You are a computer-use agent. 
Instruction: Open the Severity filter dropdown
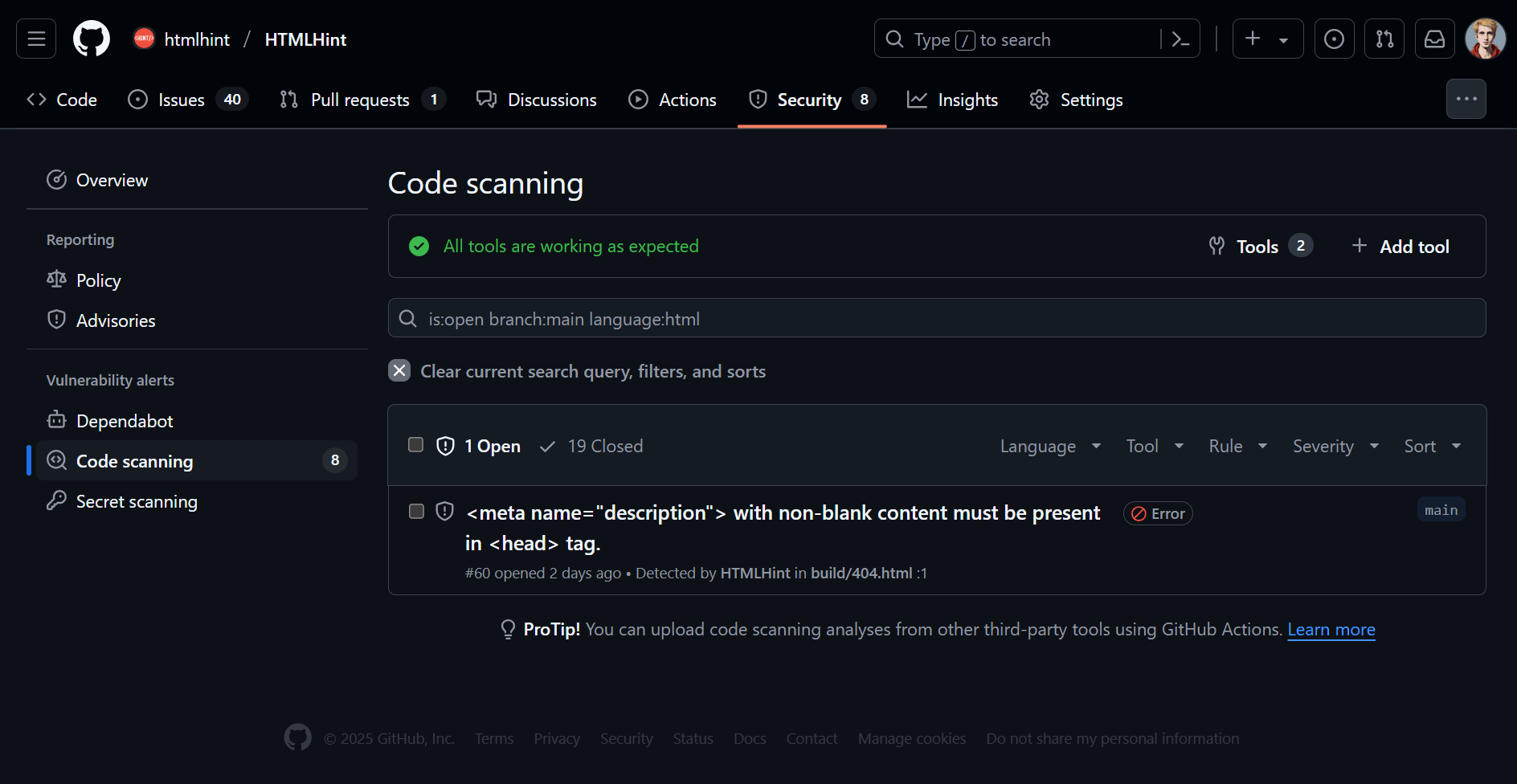pos(1334,446)
